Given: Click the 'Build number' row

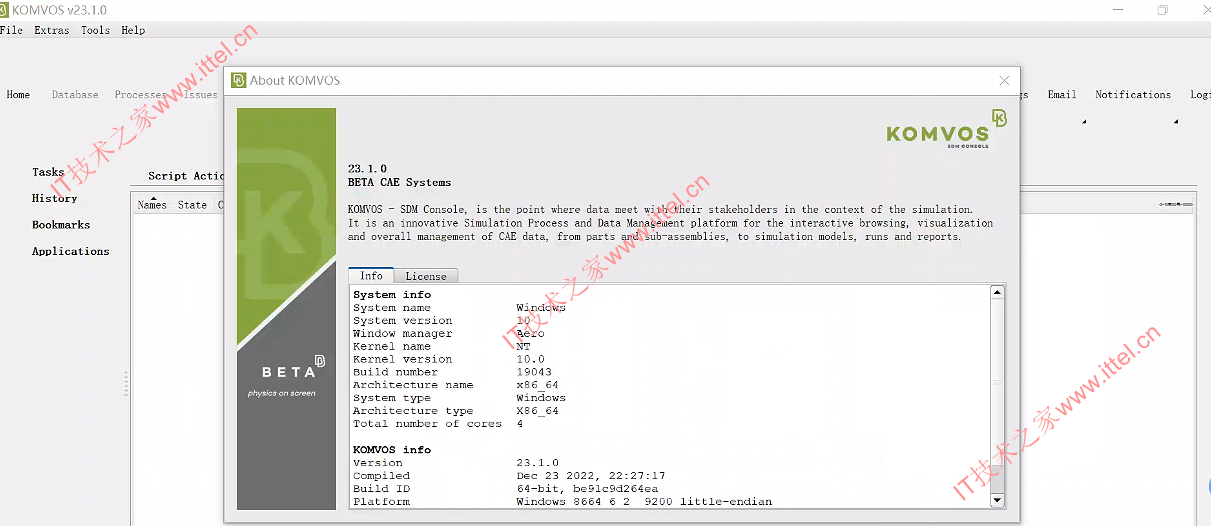Looking at the screenshot, I should pos(452,372).
